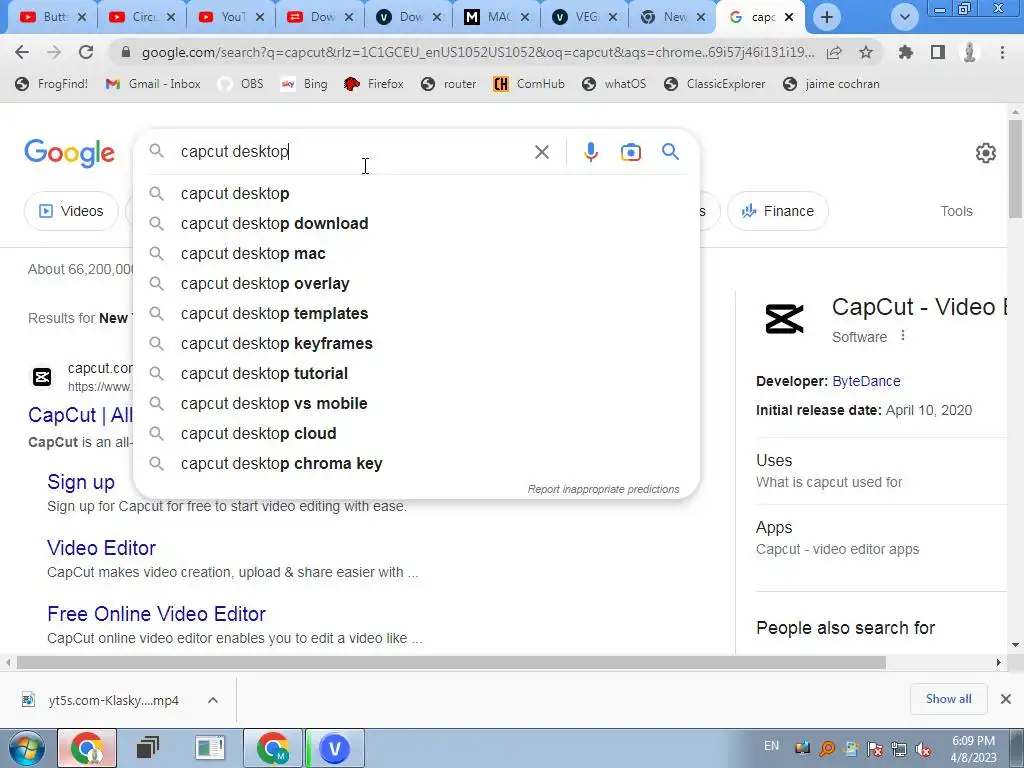Open the blue V app in taskbar
1024x768 pixels.
[x=335, y=748]
